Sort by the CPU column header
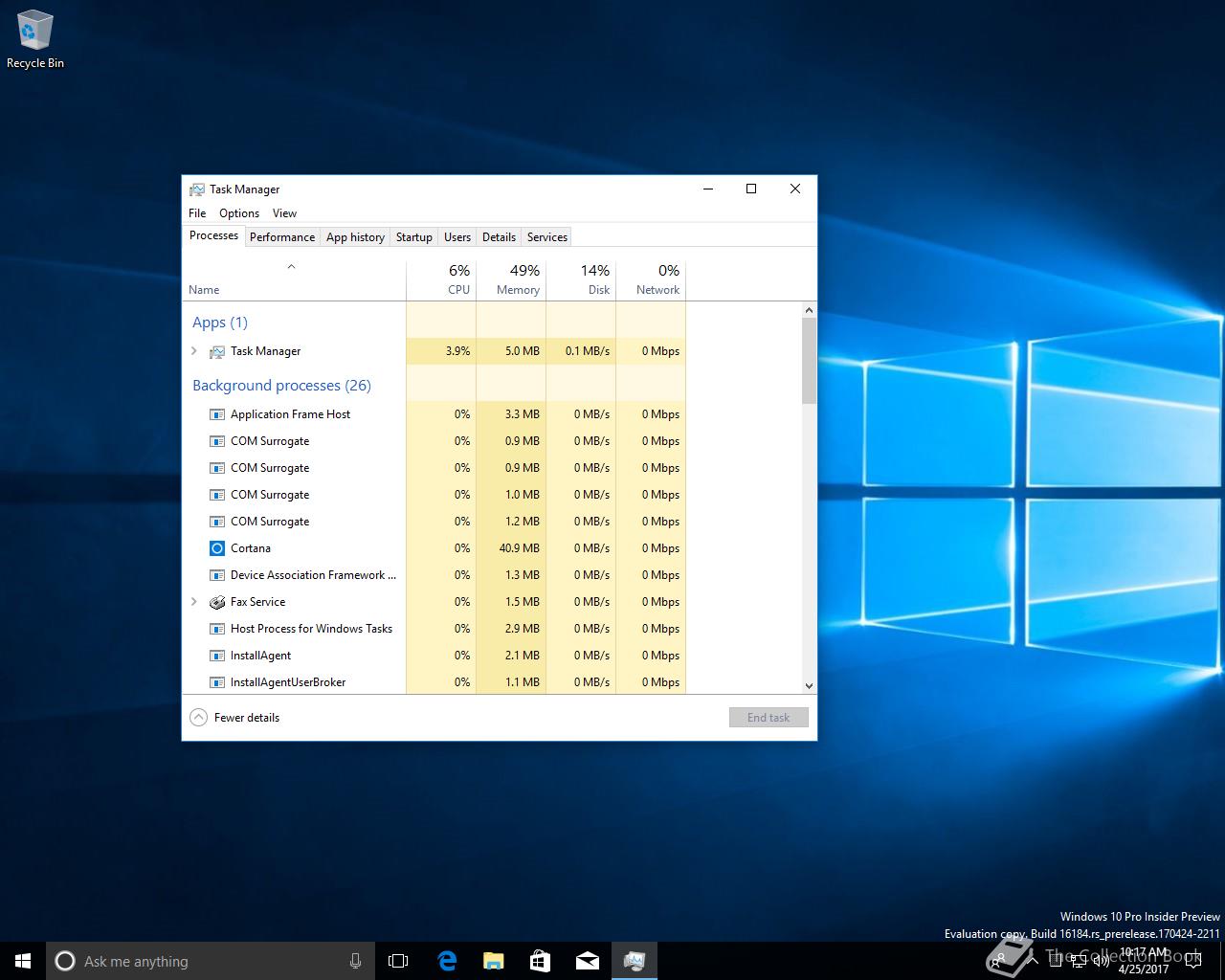Screen dimensions: 1225x980 pos(441,280)
